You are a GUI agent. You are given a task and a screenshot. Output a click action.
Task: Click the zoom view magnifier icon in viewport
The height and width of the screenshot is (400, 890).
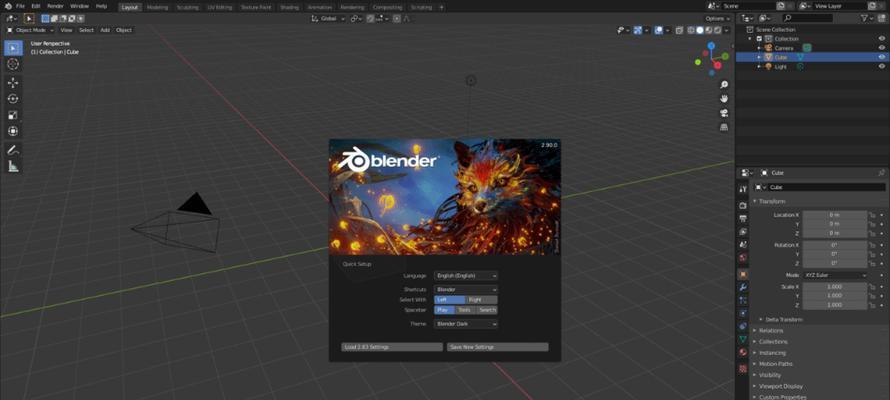[x=724, y=85]
